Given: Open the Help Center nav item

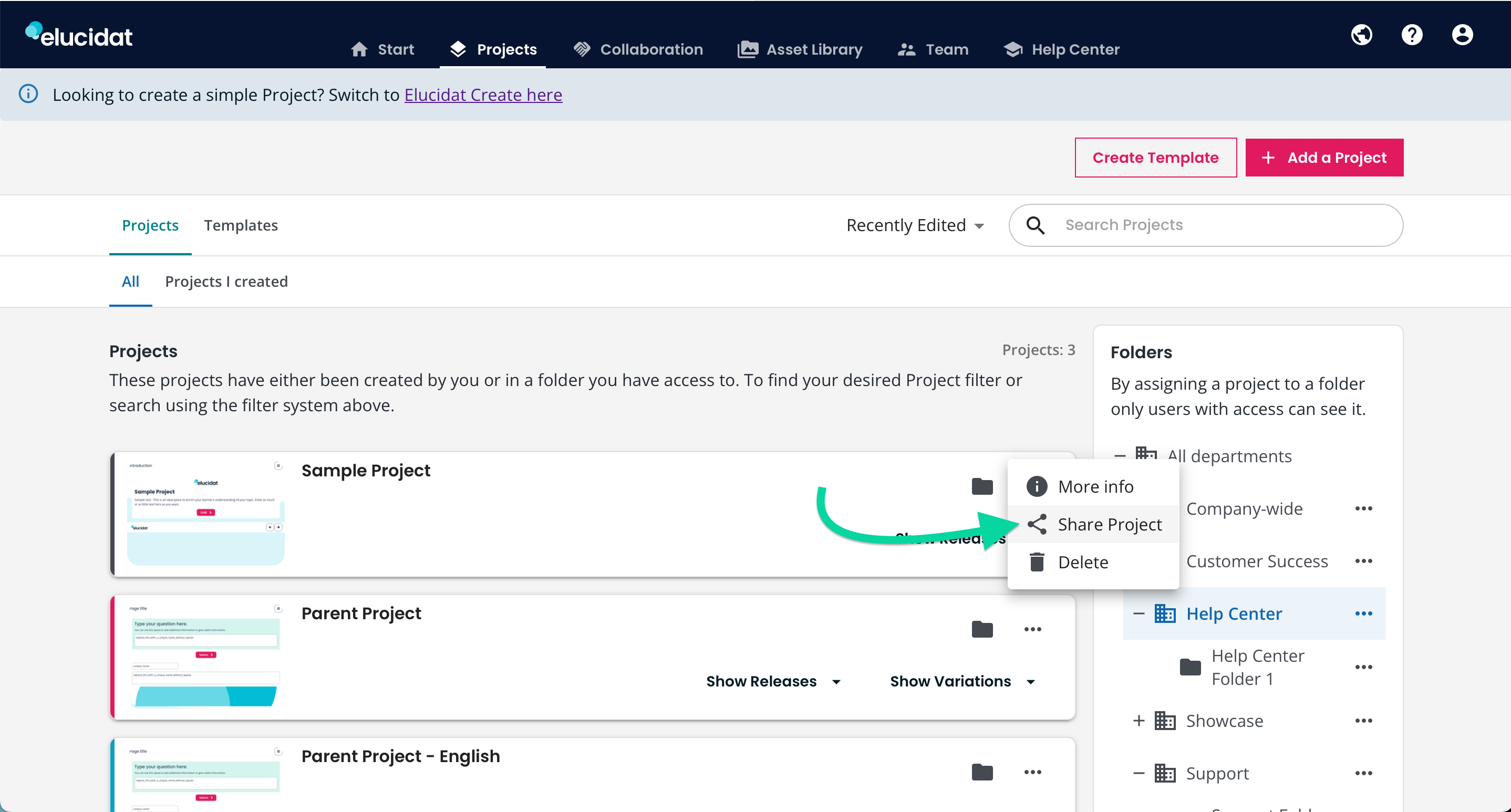Looking at the screenshot, I should tap(1062, 49).
